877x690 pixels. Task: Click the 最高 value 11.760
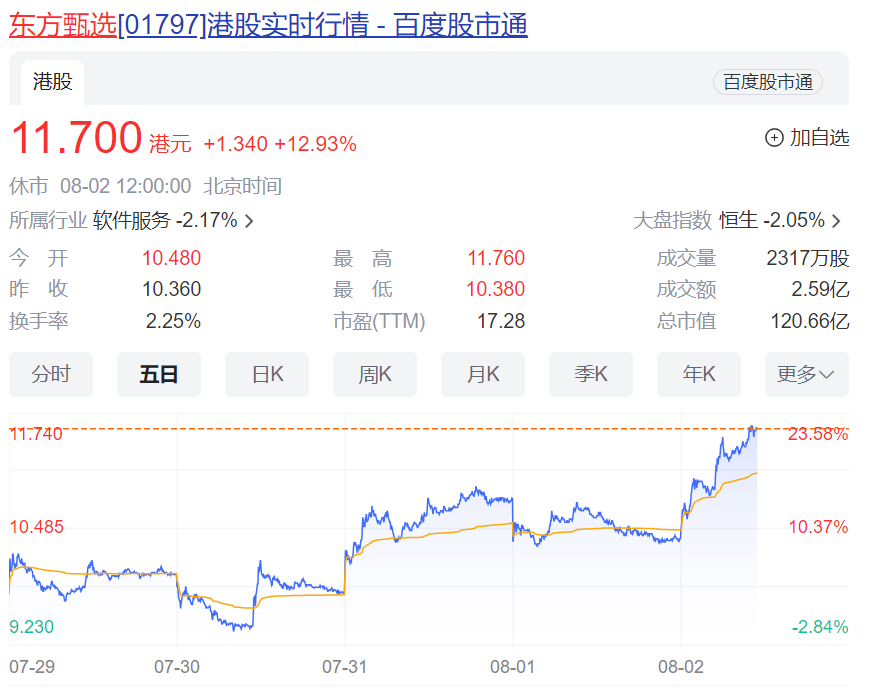(496, 258)
